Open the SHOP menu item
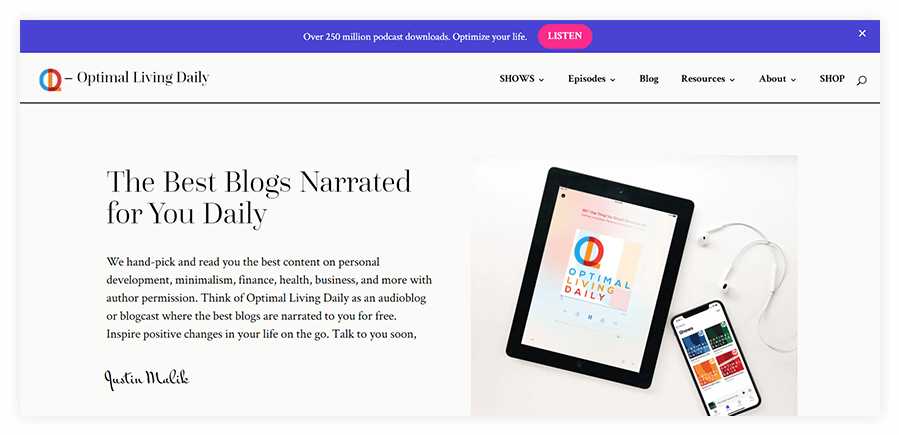Screen dimensions: 899x435 pyautogui.click(x=832, y=79)
